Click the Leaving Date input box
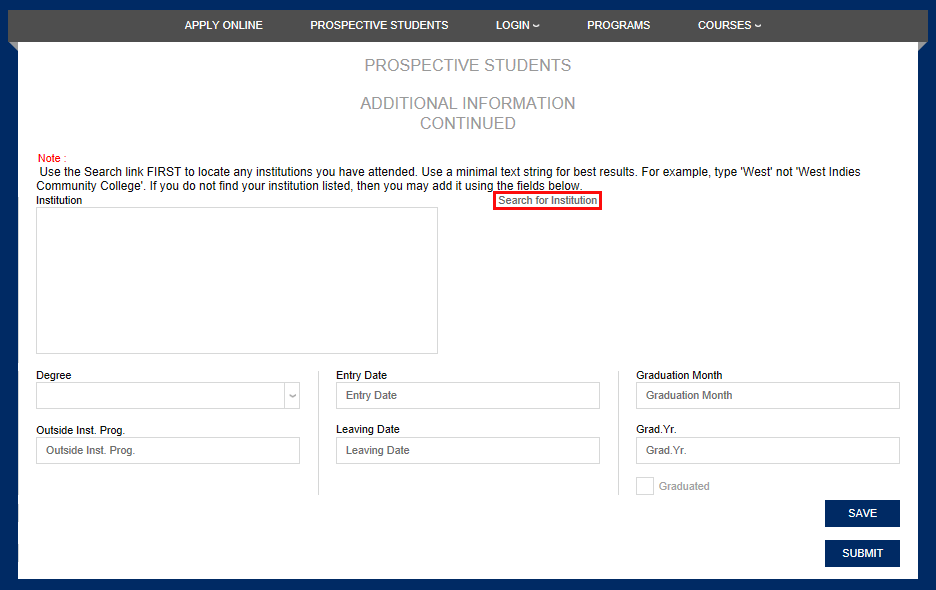This screenshot has width=936, height=590. (467, 450)
